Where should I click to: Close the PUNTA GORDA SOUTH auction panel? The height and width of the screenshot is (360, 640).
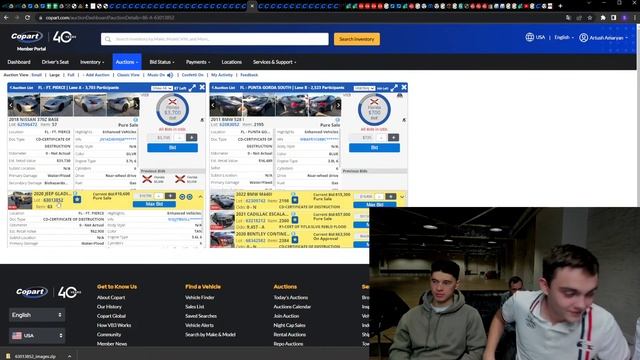pyautogui.click(x=404, y=87)
